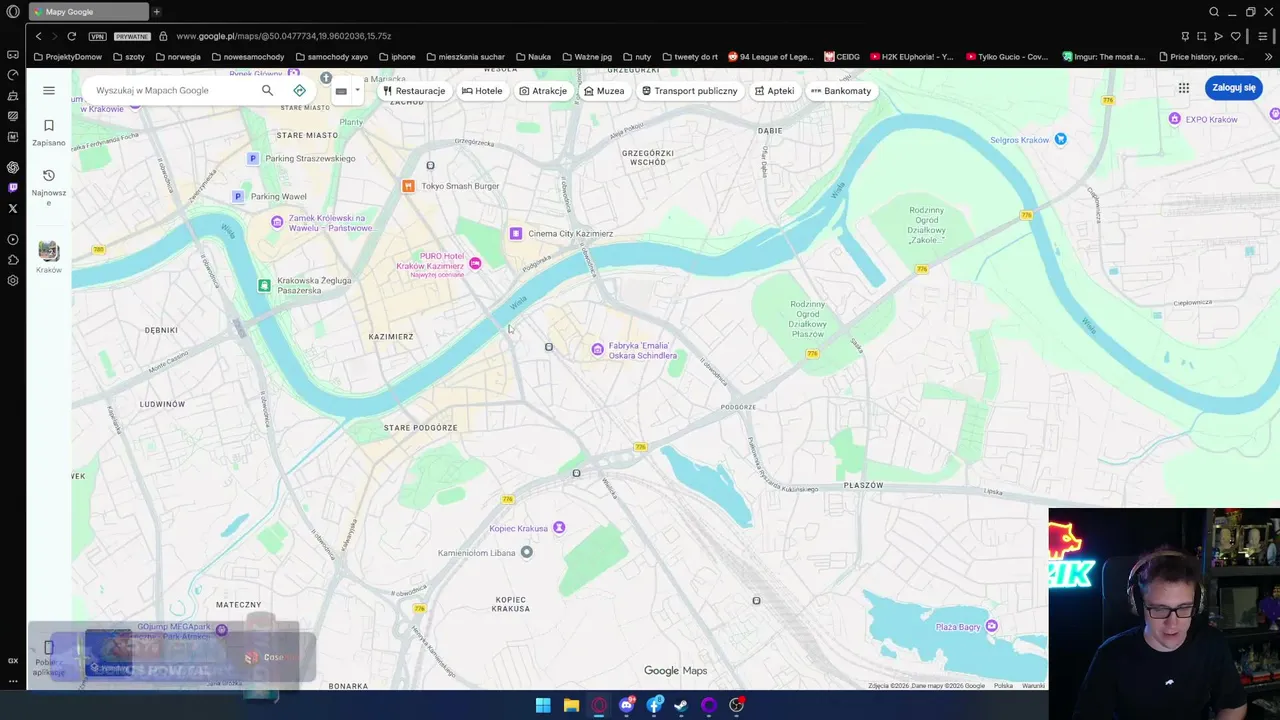The height and width of the screenshot is (720, 1280).
Task: Filter map by Bankomaty
Action: (x=841, y=91)
